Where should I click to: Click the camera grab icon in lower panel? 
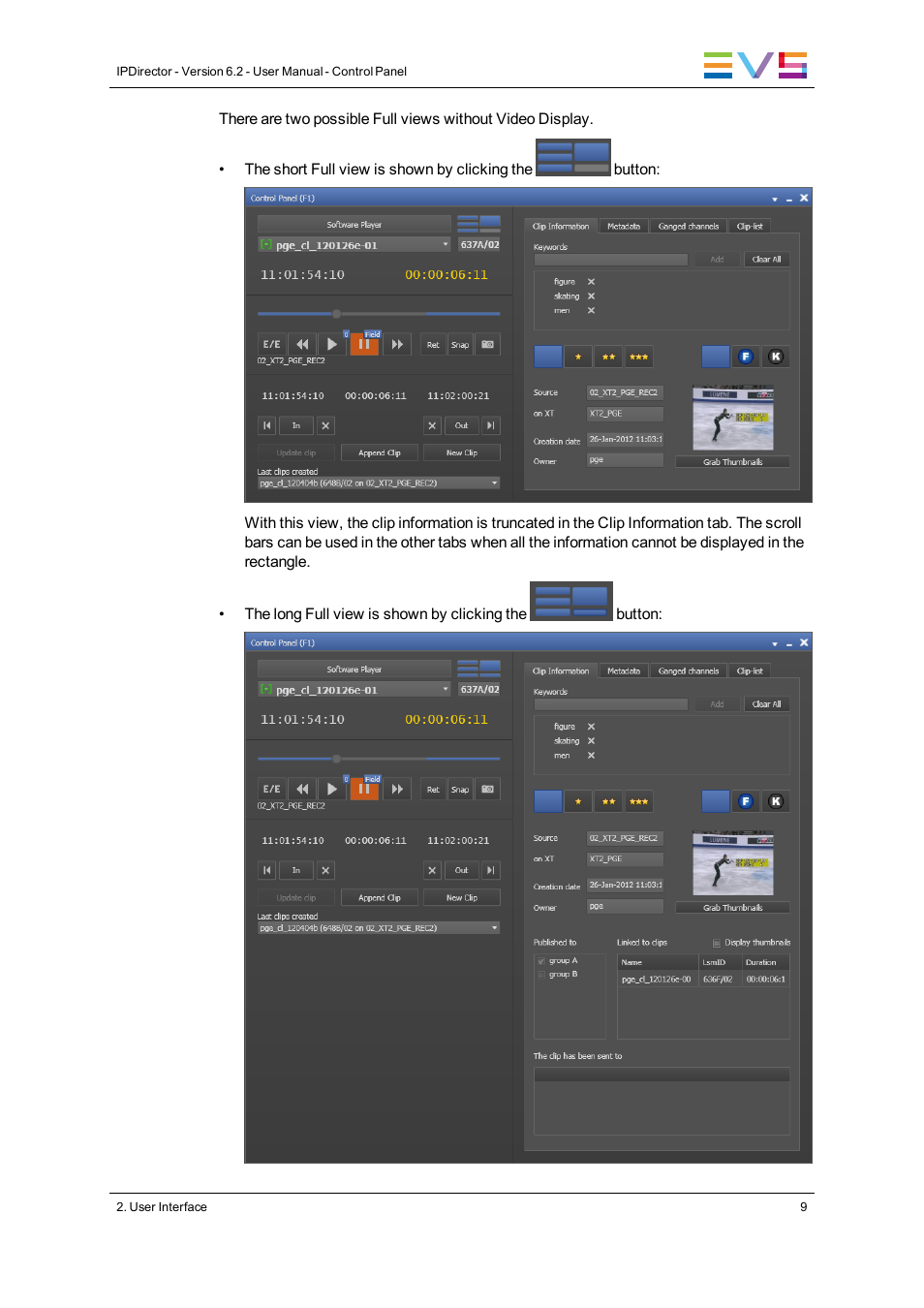488,789
